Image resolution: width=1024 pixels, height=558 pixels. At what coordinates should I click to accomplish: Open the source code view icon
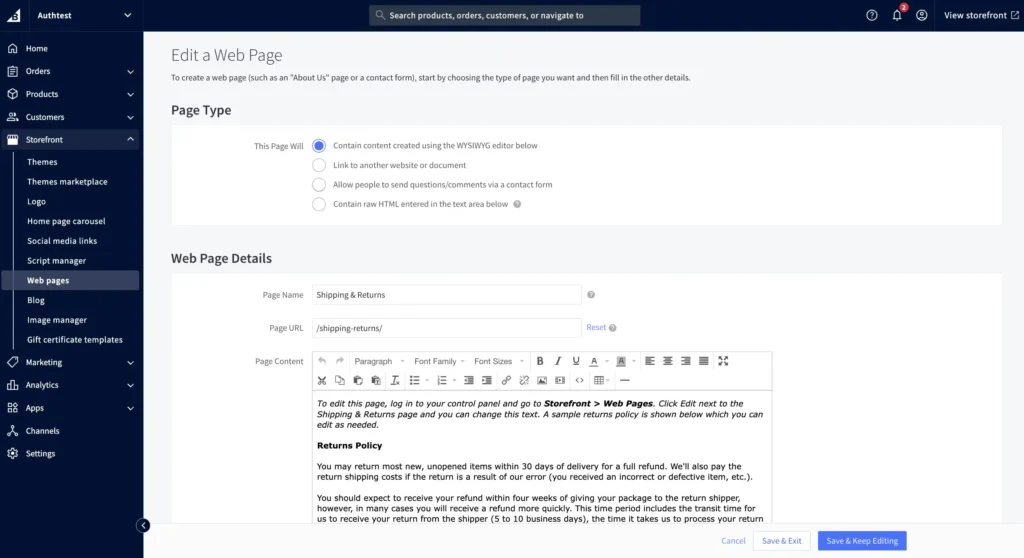click(x=579, y=380)
